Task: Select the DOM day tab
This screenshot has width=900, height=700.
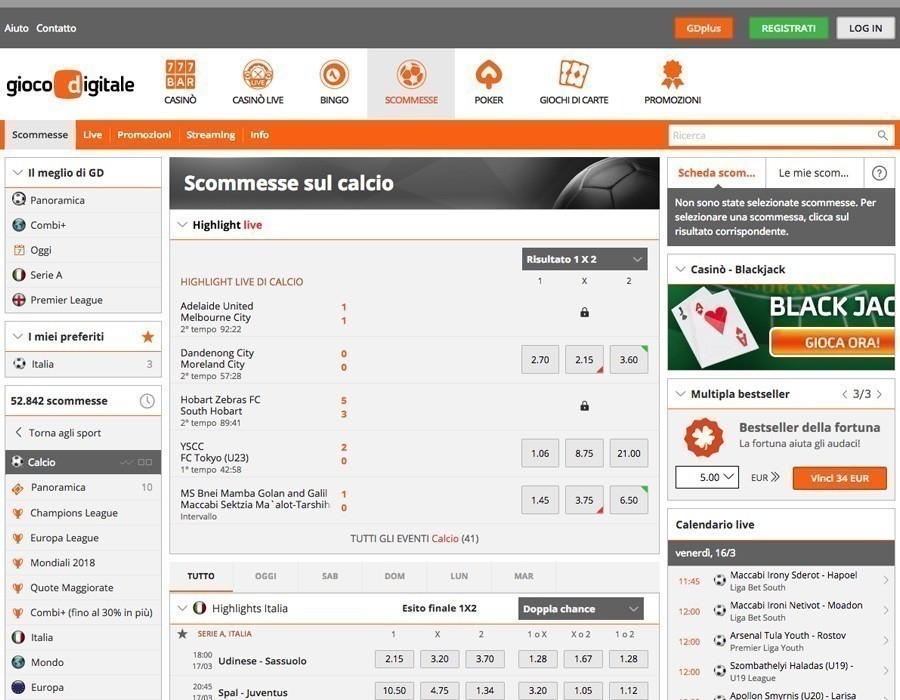Action: [394, 576]
